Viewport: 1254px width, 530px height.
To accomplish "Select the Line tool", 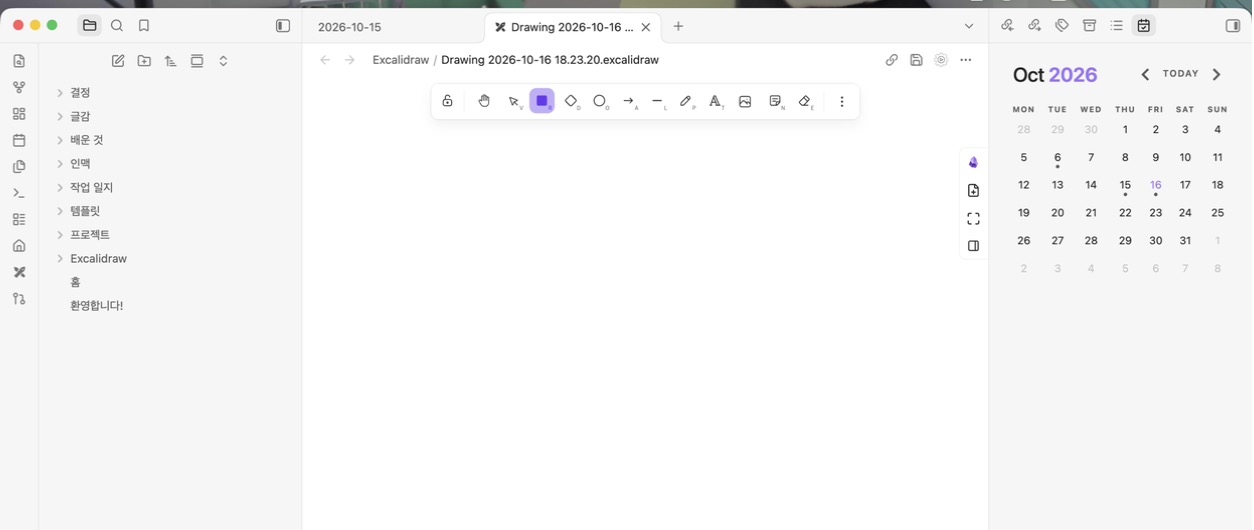I will (658, 101).
